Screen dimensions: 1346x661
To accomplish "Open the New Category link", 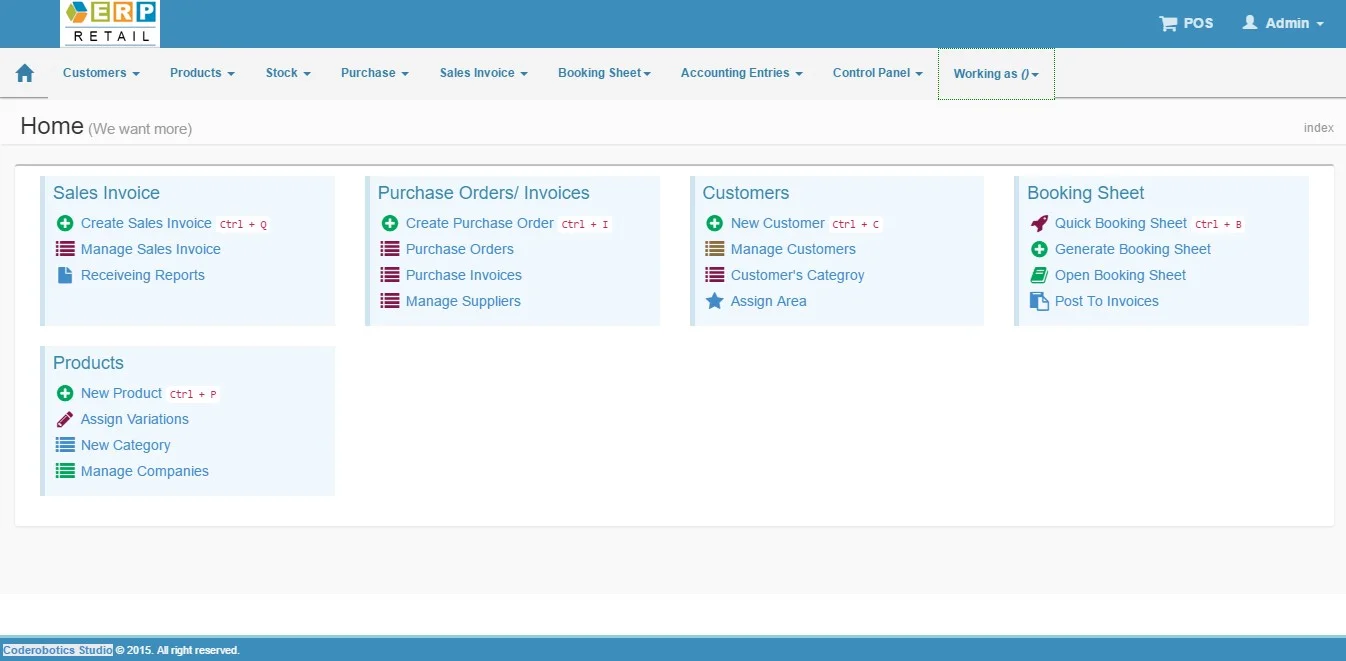I will [x=126, y=445].
